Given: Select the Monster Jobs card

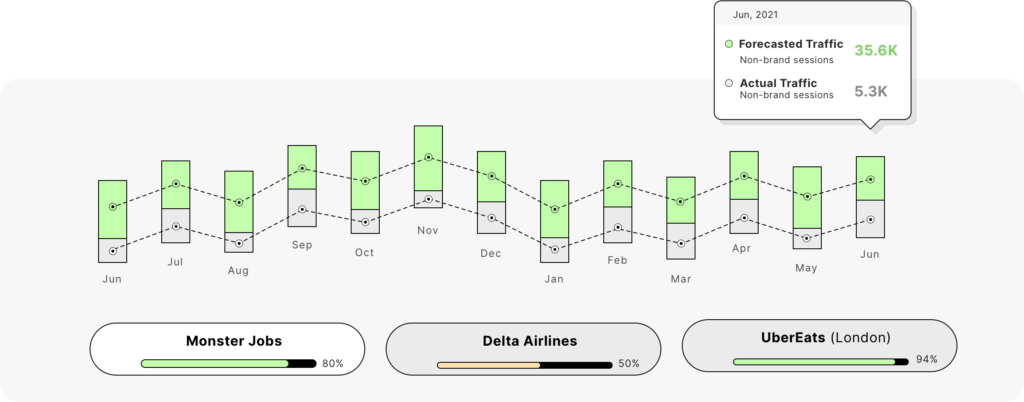Looking at the screenshot, I should pos(227,348).
